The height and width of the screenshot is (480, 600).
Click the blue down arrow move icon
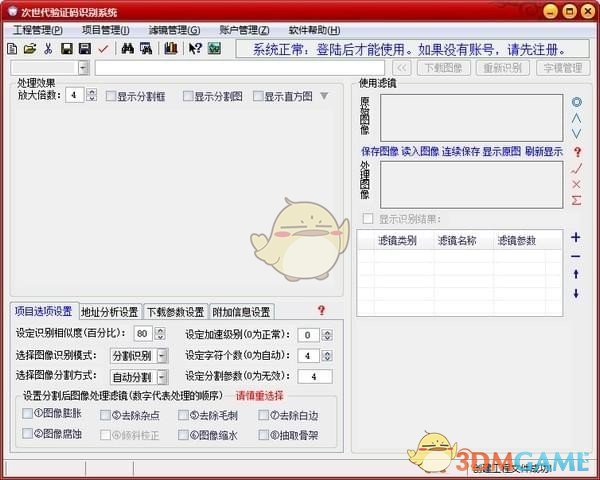click(576, 293)
